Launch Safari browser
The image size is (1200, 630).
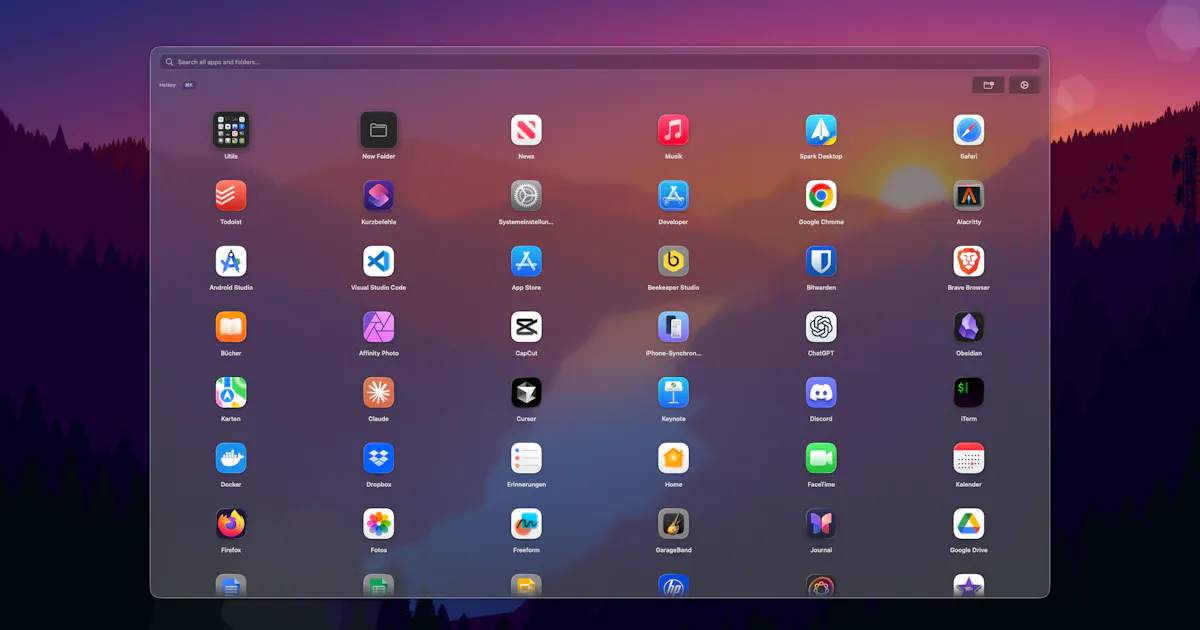pos(969,130)
